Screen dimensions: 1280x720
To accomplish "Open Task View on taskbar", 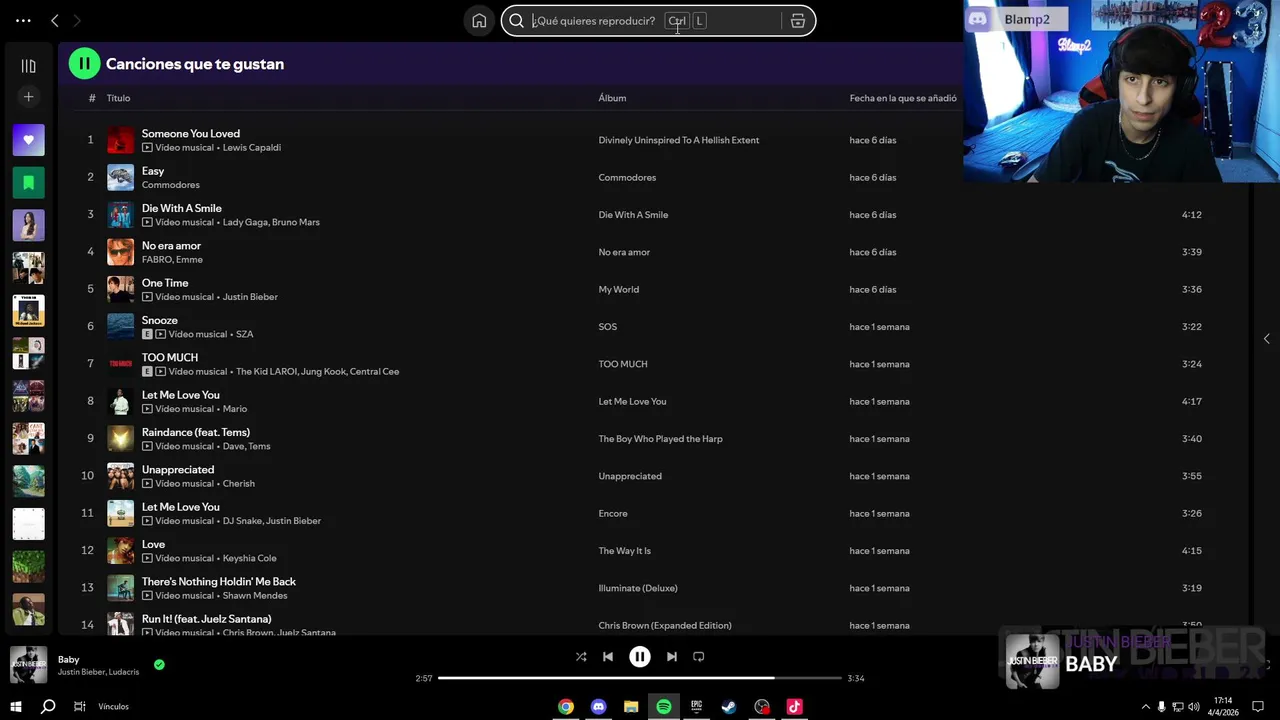I will [79, 706].
